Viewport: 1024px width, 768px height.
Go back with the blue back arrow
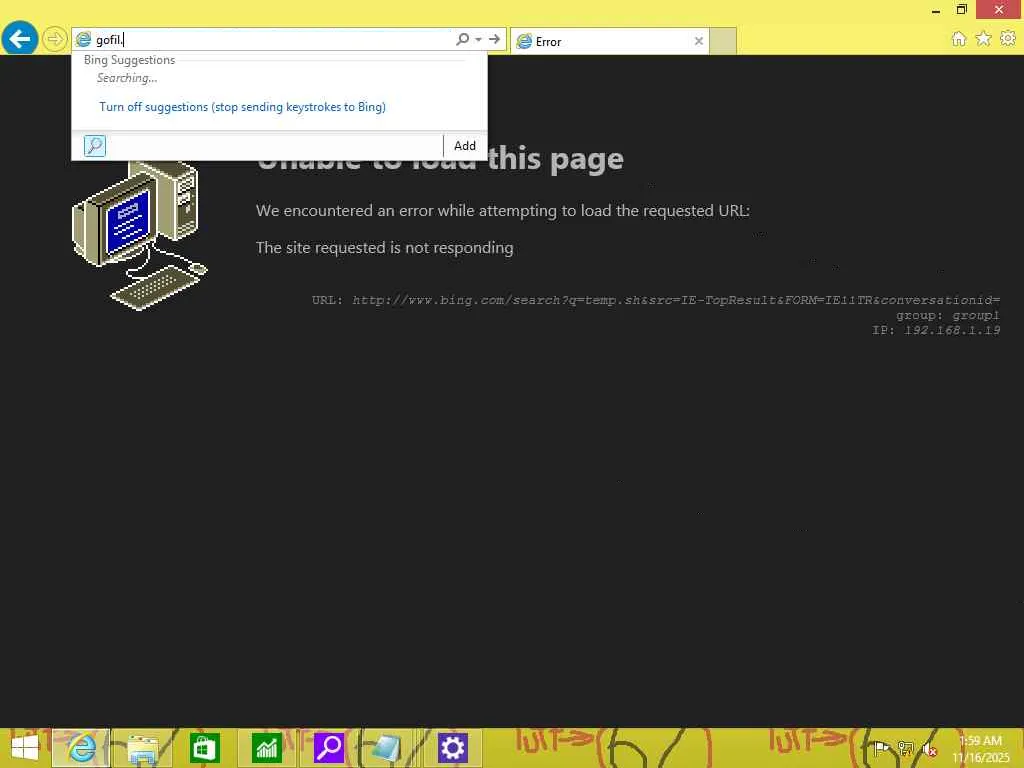coord(20,39)
